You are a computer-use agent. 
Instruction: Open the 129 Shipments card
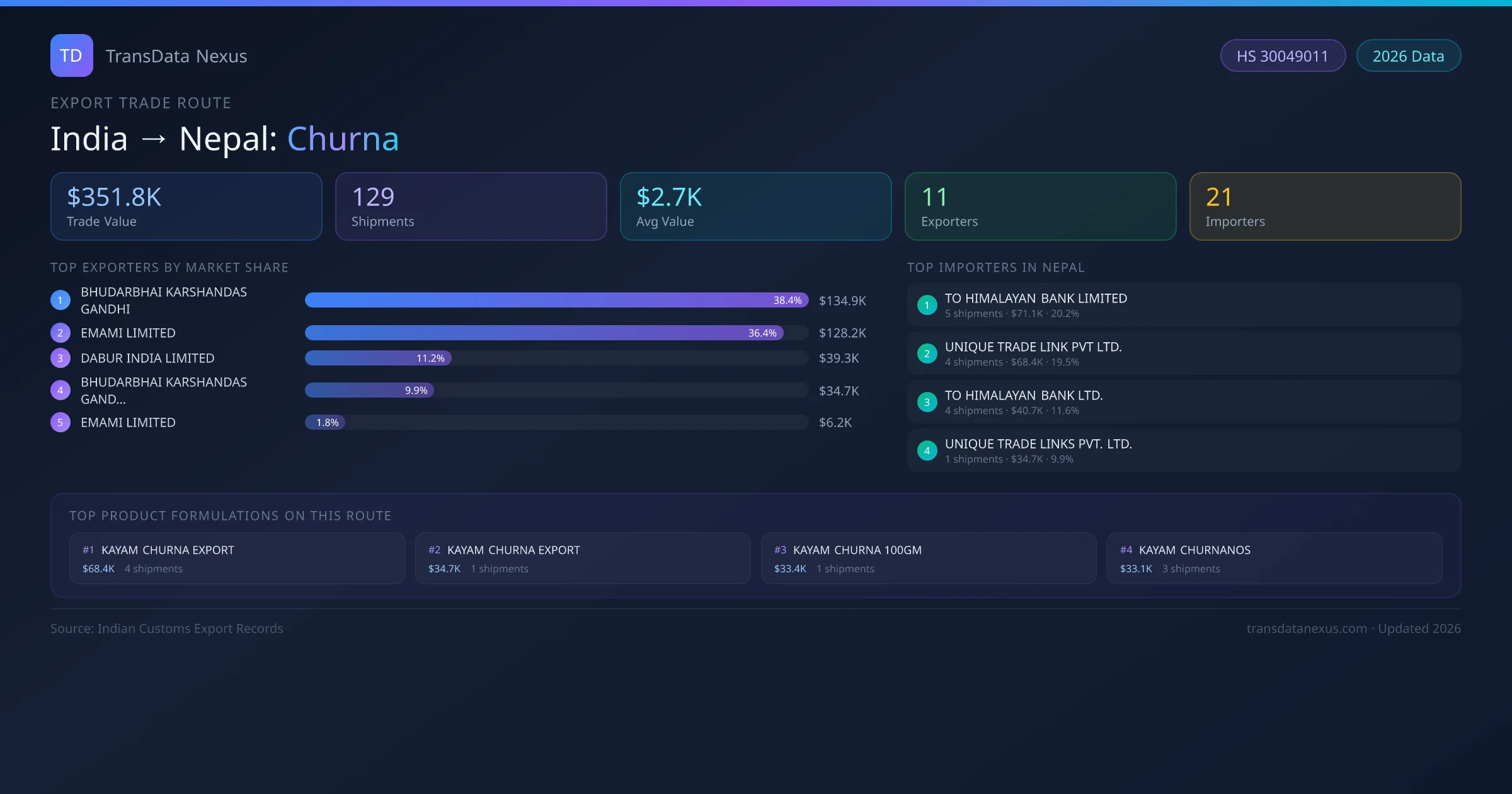pos(471,206)
